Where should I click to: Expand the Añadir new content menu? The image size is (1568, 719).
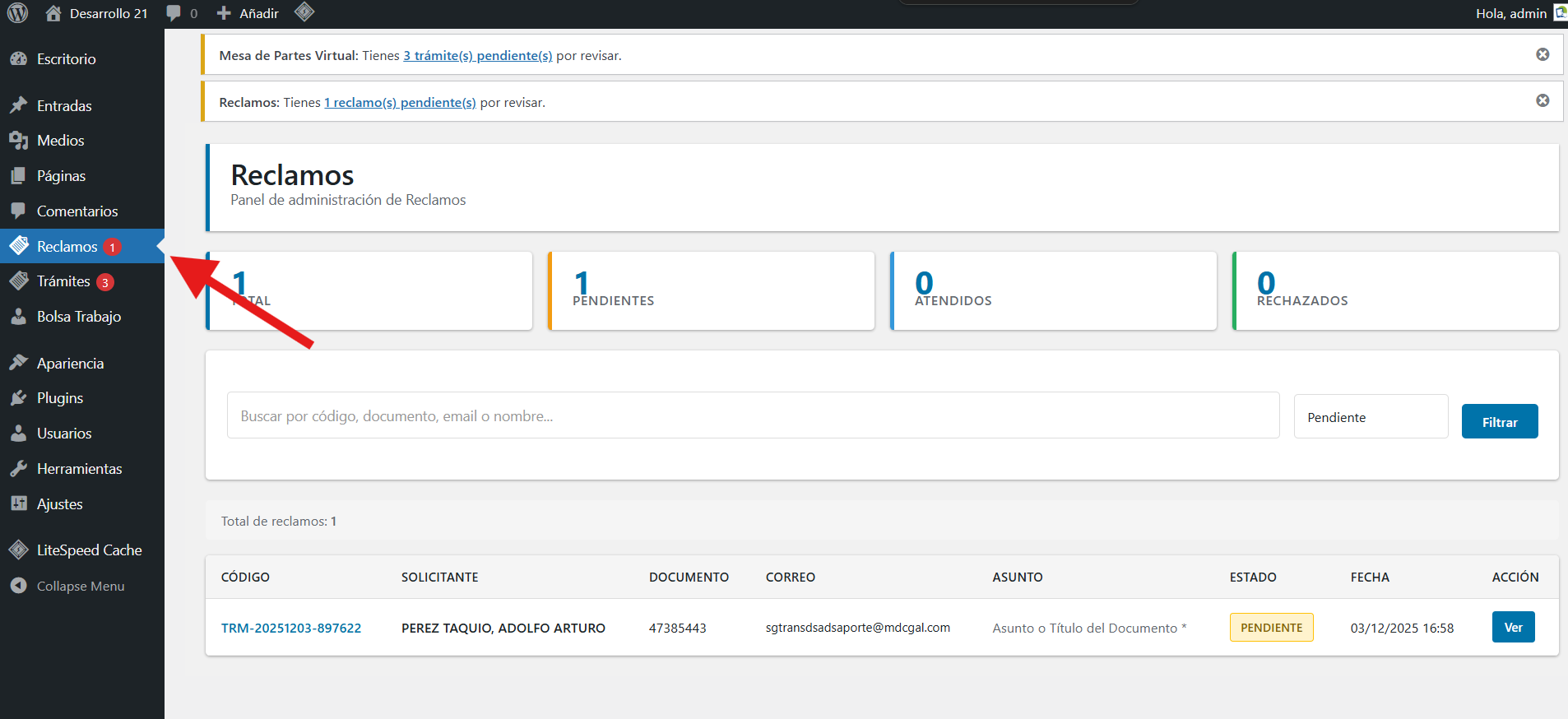tap(248, 13)
